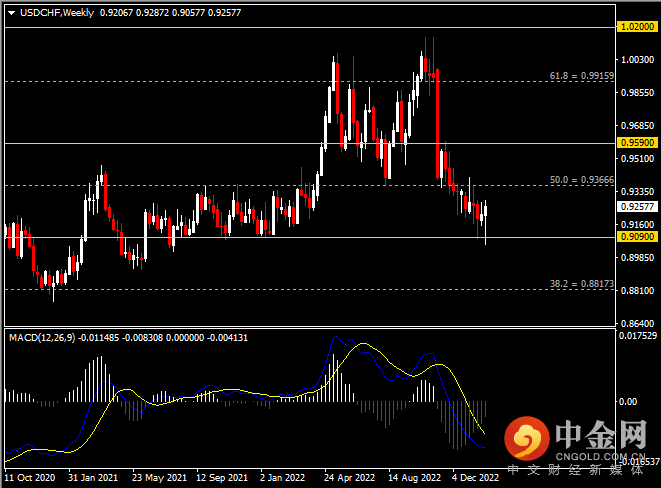Click the 0.88100 price axis label
This screenshot has height=488, width=661.
tap(636, 290)
